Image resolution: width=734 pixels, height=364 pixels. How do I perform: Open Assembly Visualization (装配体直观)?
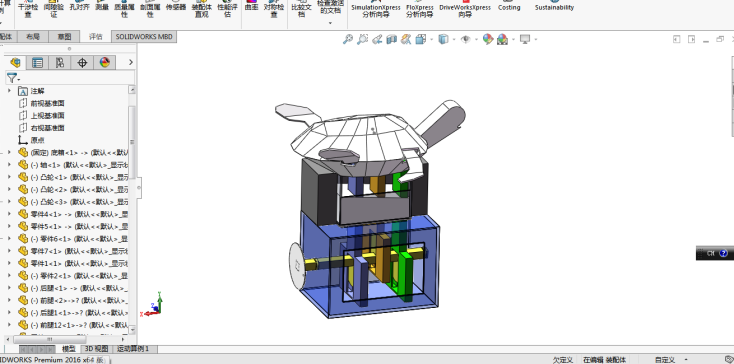[202, 10]
